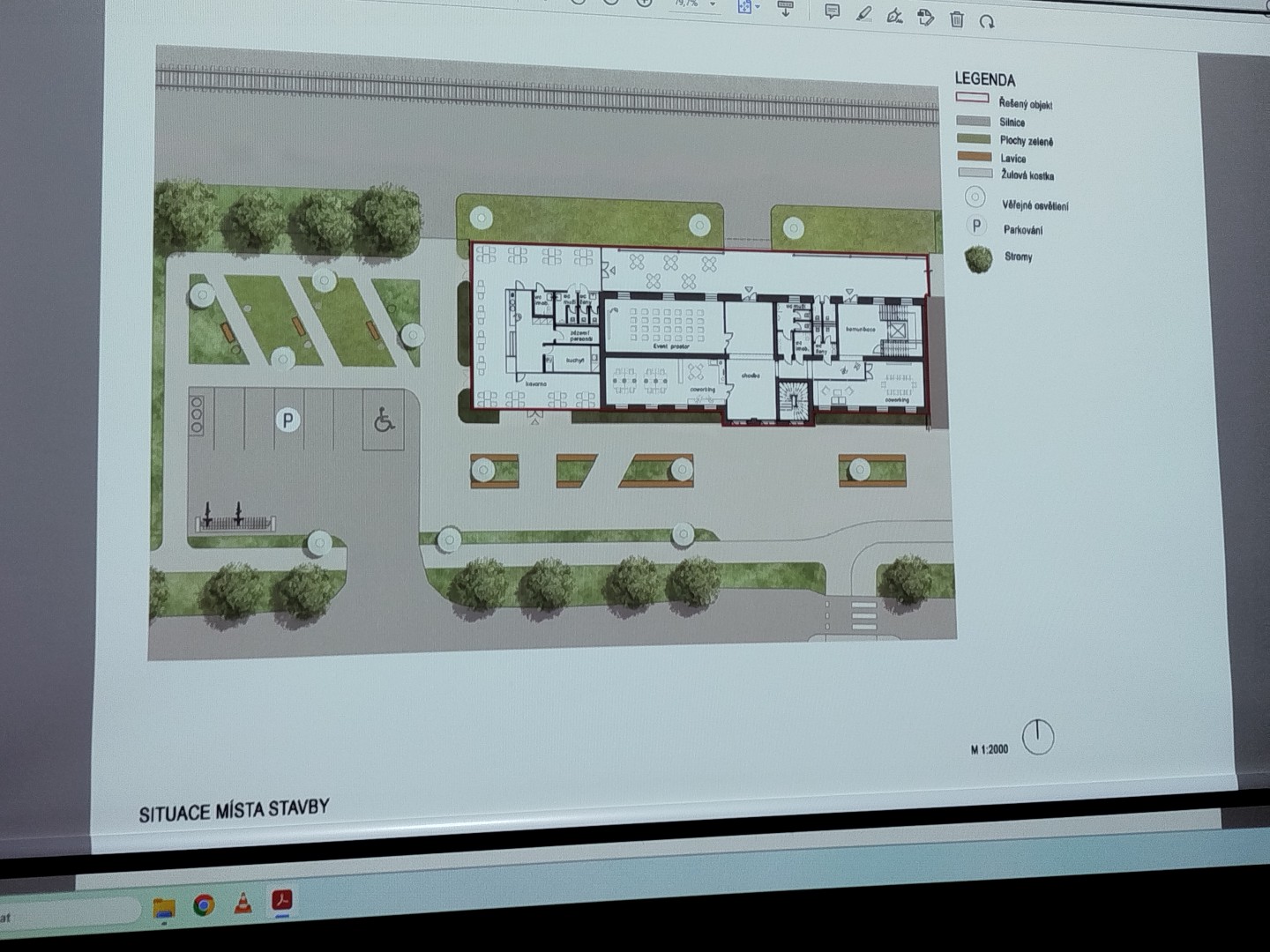Open the fountain pen sign tool
1270x952 pixels.
coord(894,16)
